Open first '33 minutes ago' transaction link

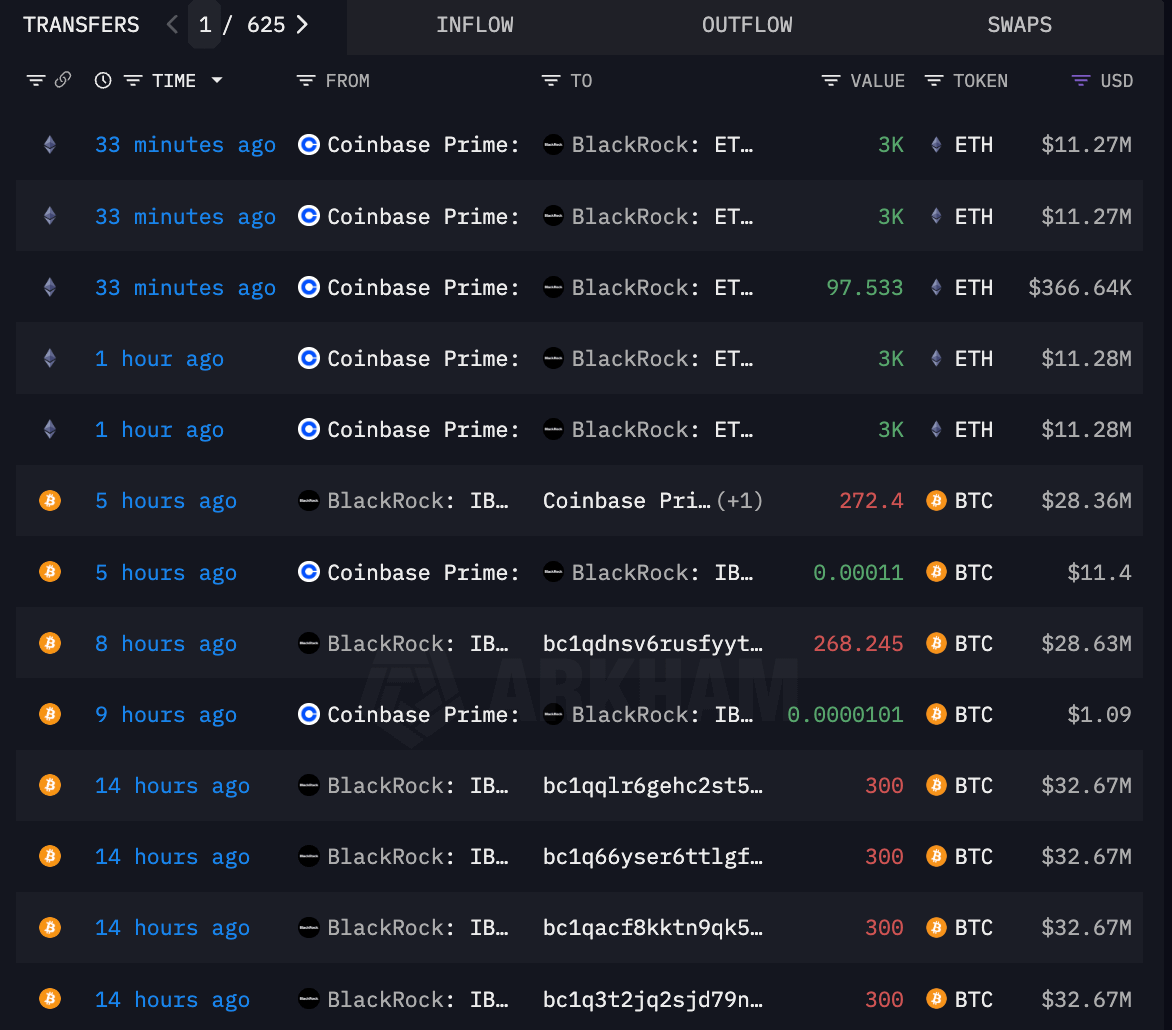click(x=185, y=144)
